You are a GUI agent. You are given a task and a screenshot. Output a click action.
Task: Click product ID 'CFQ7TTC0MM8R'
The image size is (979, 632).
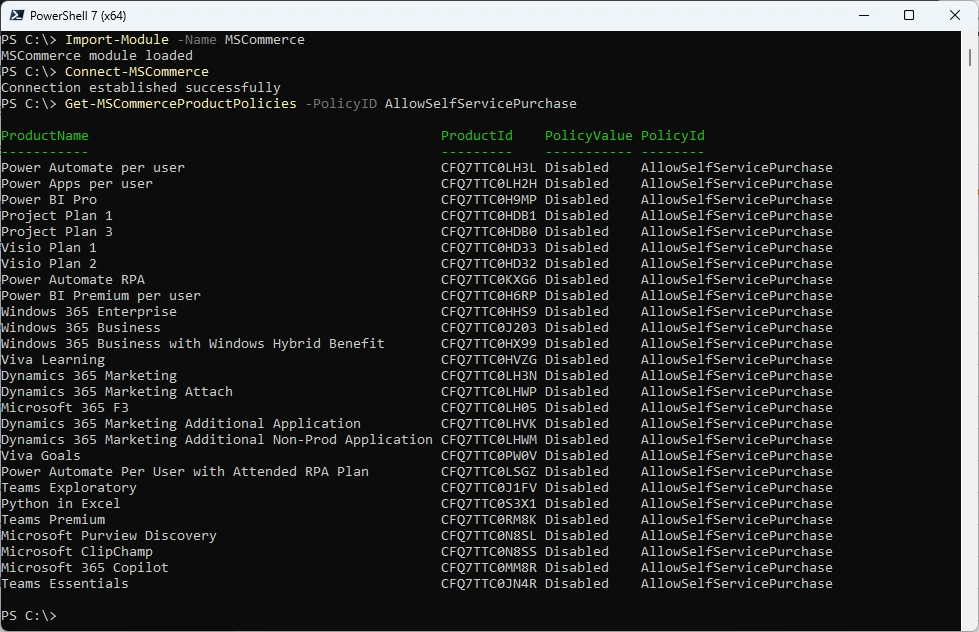(489, 568)
